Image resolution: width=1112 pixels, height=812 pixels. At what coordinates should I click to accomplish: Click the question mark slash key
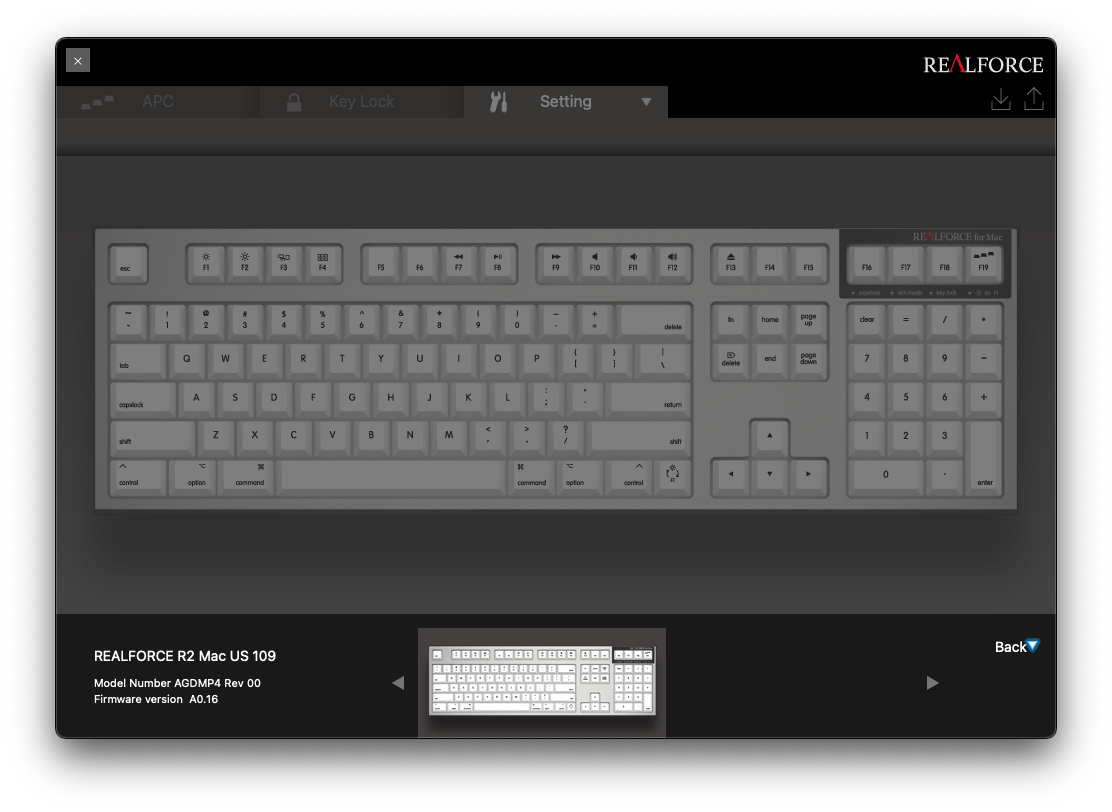click(565, 436)
